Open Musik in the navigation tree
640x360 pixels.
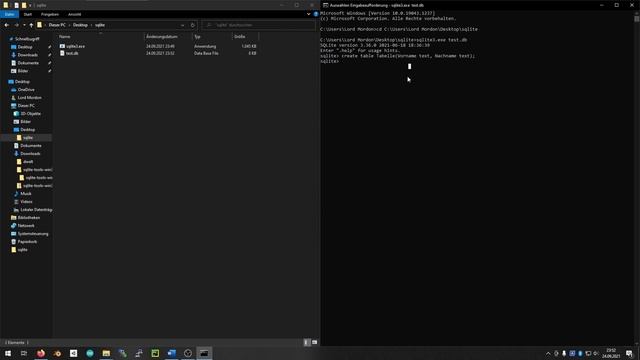[26, 193]
